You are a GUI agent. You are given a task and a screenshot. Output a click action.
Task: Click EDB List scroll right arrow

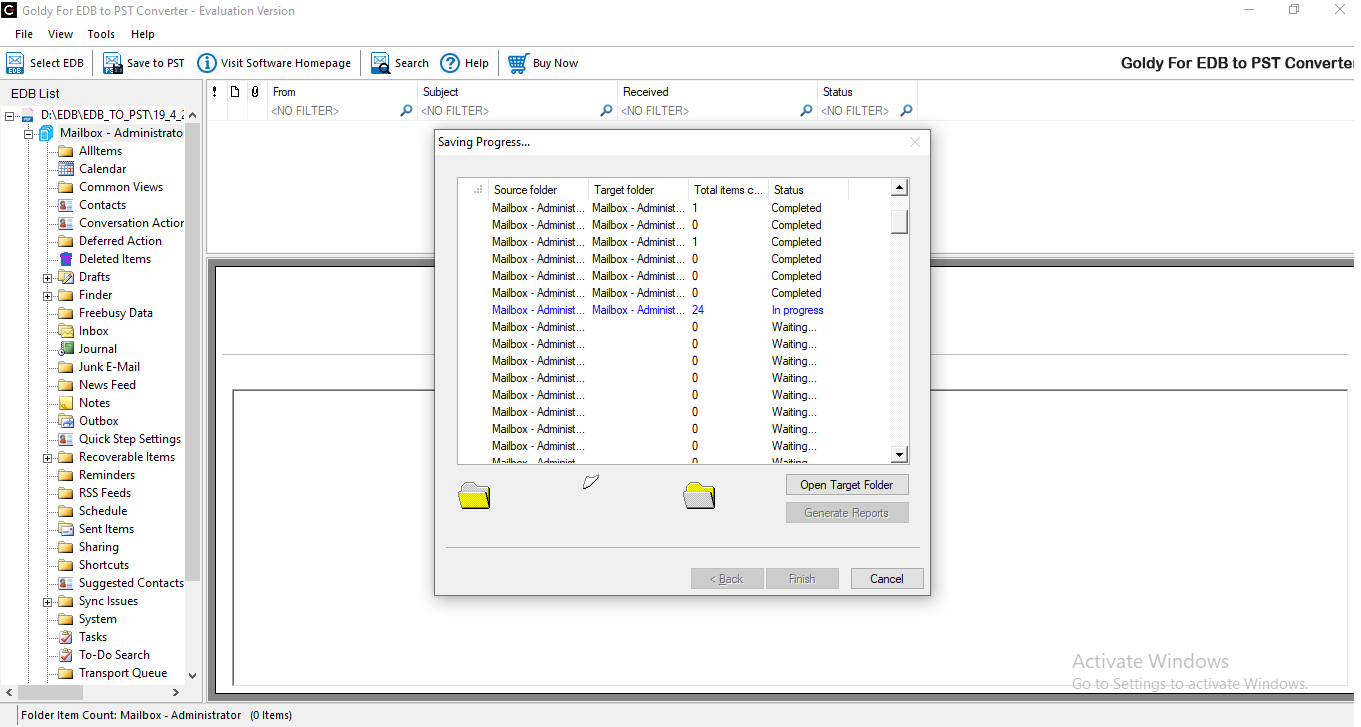pos(176,692)
